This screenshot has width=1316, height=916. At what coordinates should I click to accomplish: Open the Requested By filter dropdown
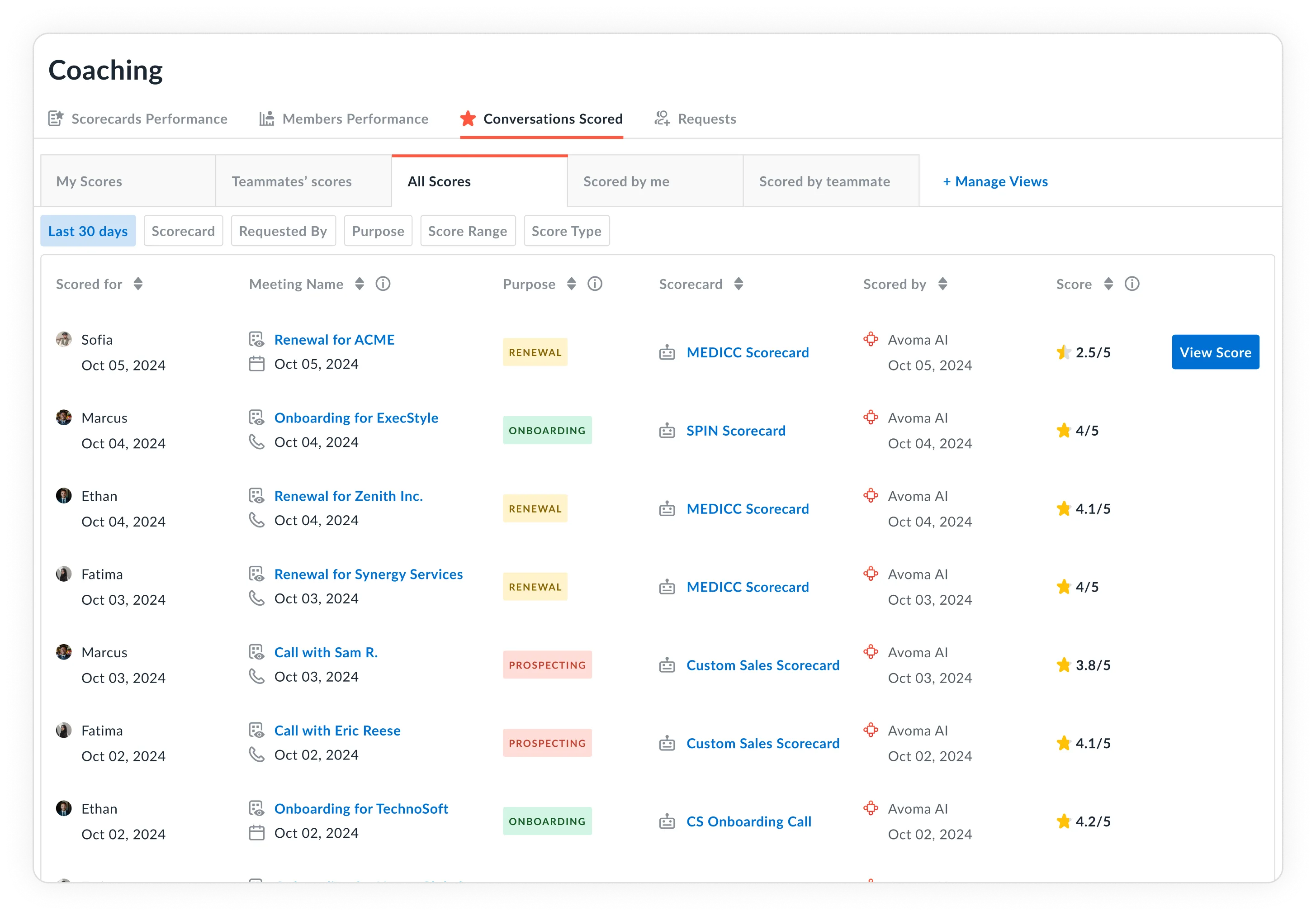click(283, 231)
